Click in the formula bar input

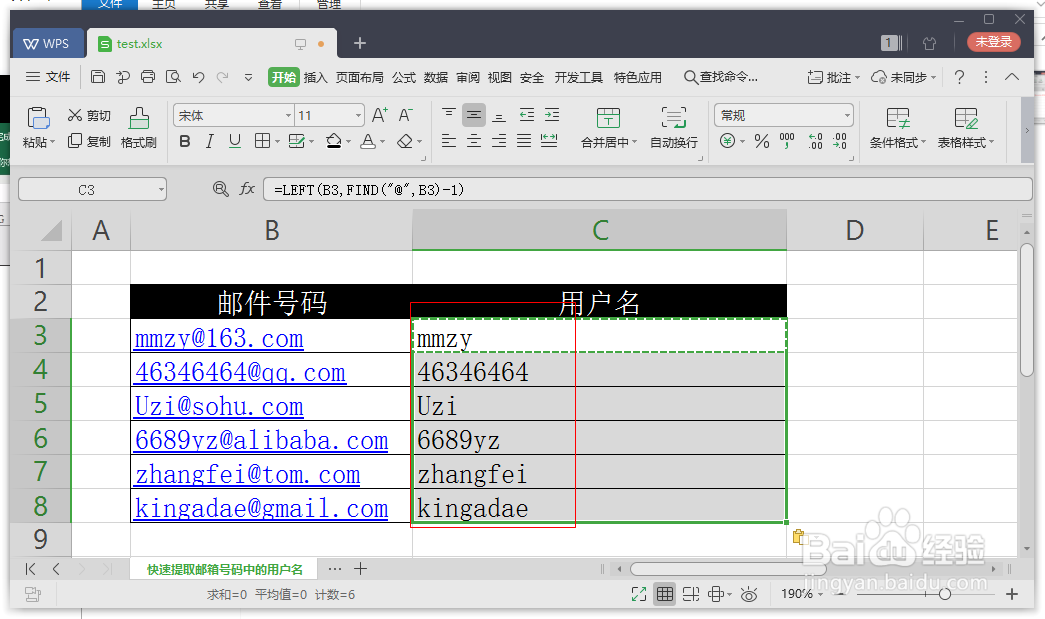[x=648, y=189]
